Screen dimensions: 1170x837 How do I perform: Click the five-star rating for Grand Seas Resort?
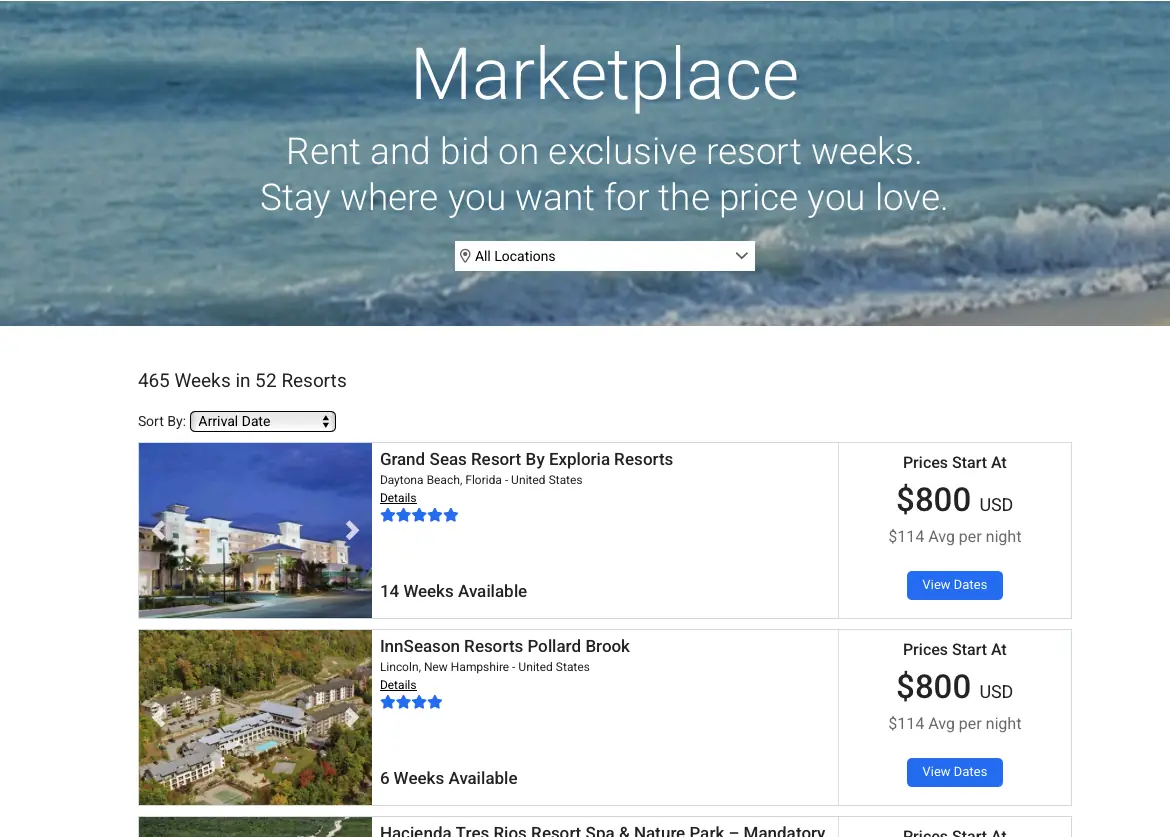click(x=419, y=516)
